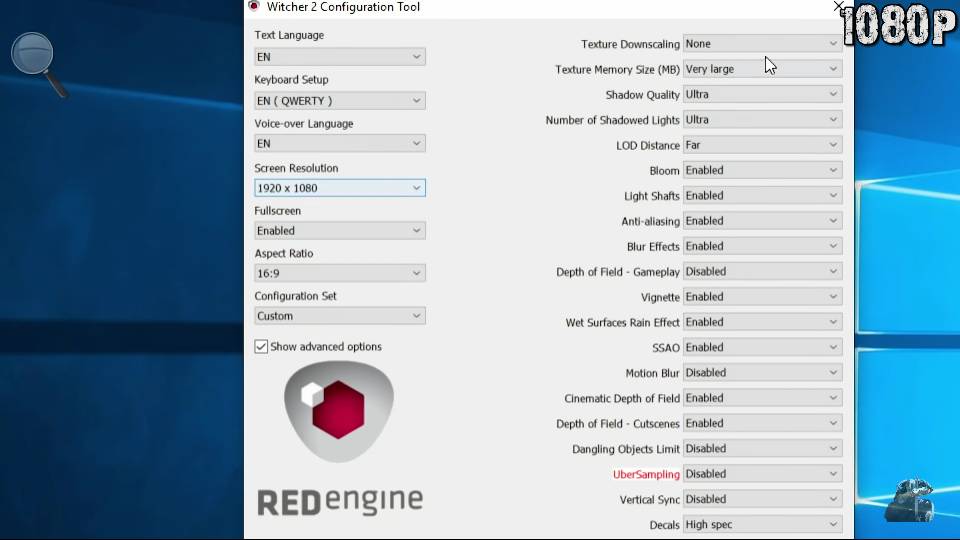Close the Witcher 2 Configuration Tool window
Image resolution: width=960 pixels, height=540 pixels.
pyautogui.click(x=839, y=7)
